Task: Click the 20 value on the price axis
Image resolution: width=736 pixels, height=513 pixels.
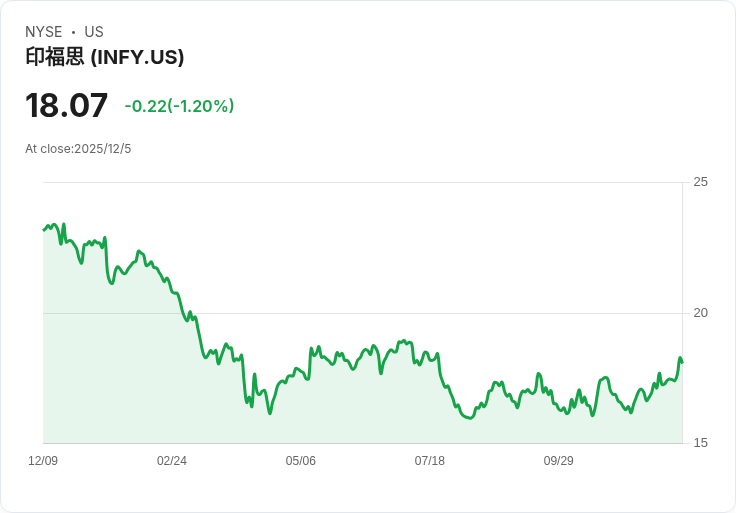Action: point(700,313)
